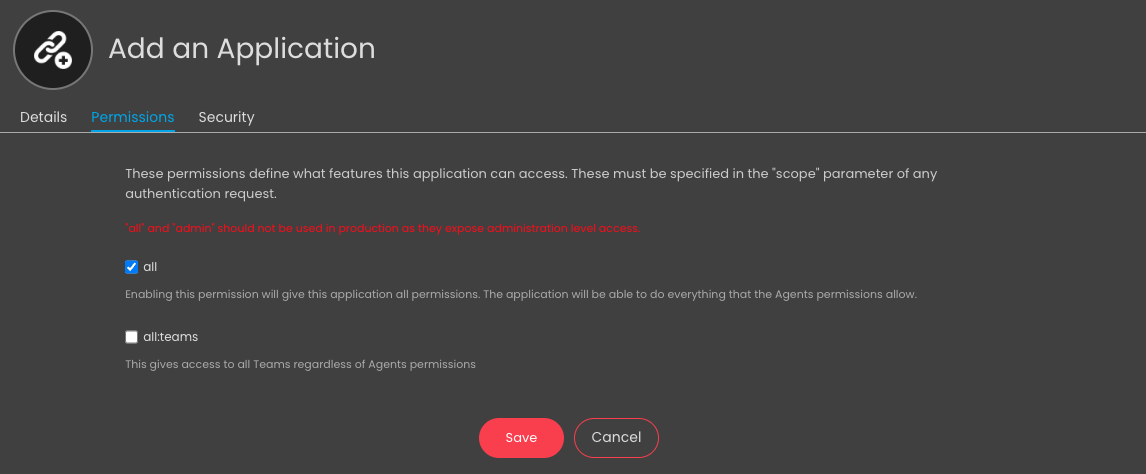
Task: Open the Security tab
Action: coord(227,117)
